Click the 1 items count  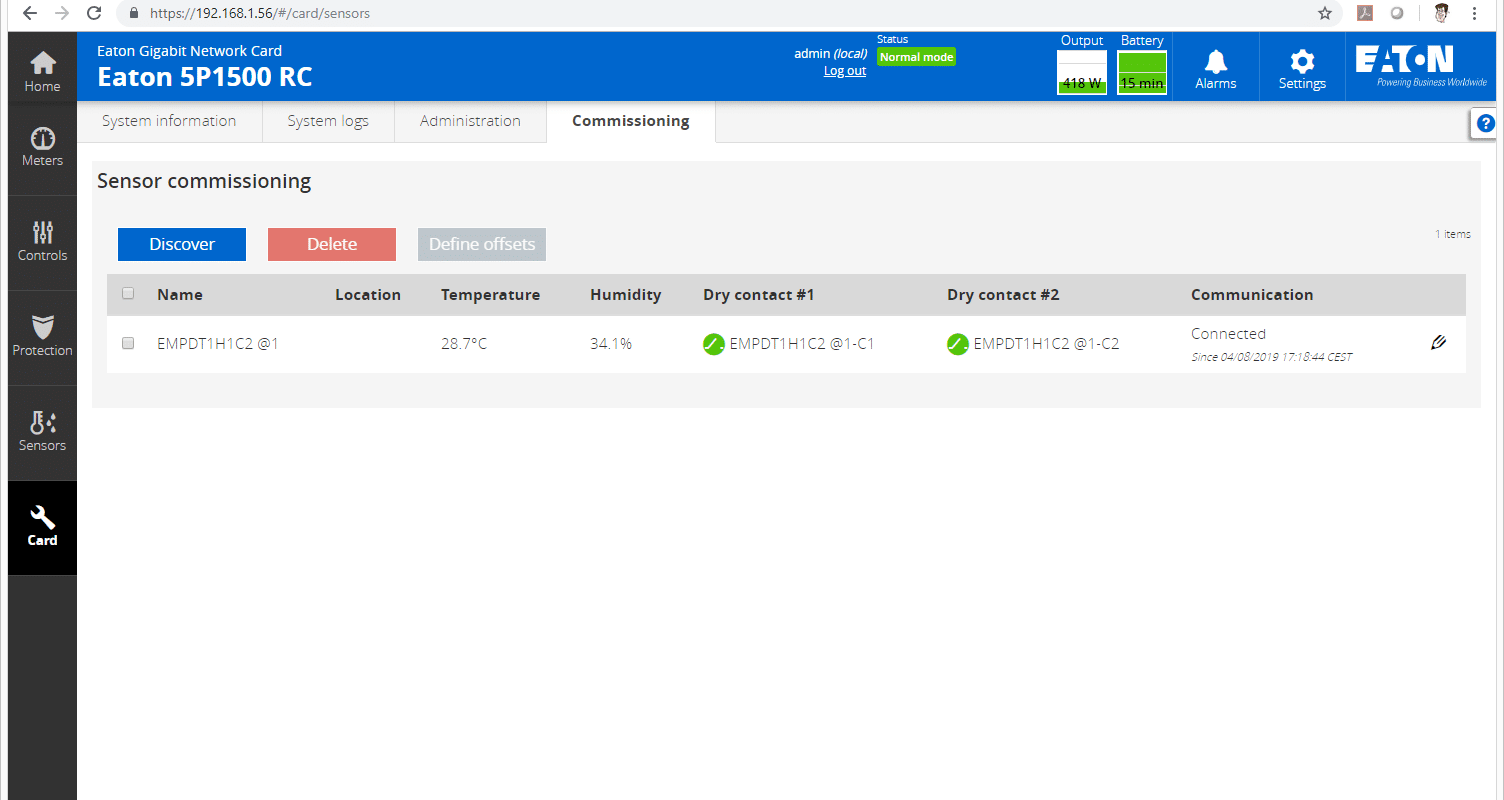(x=1453, y=234)
